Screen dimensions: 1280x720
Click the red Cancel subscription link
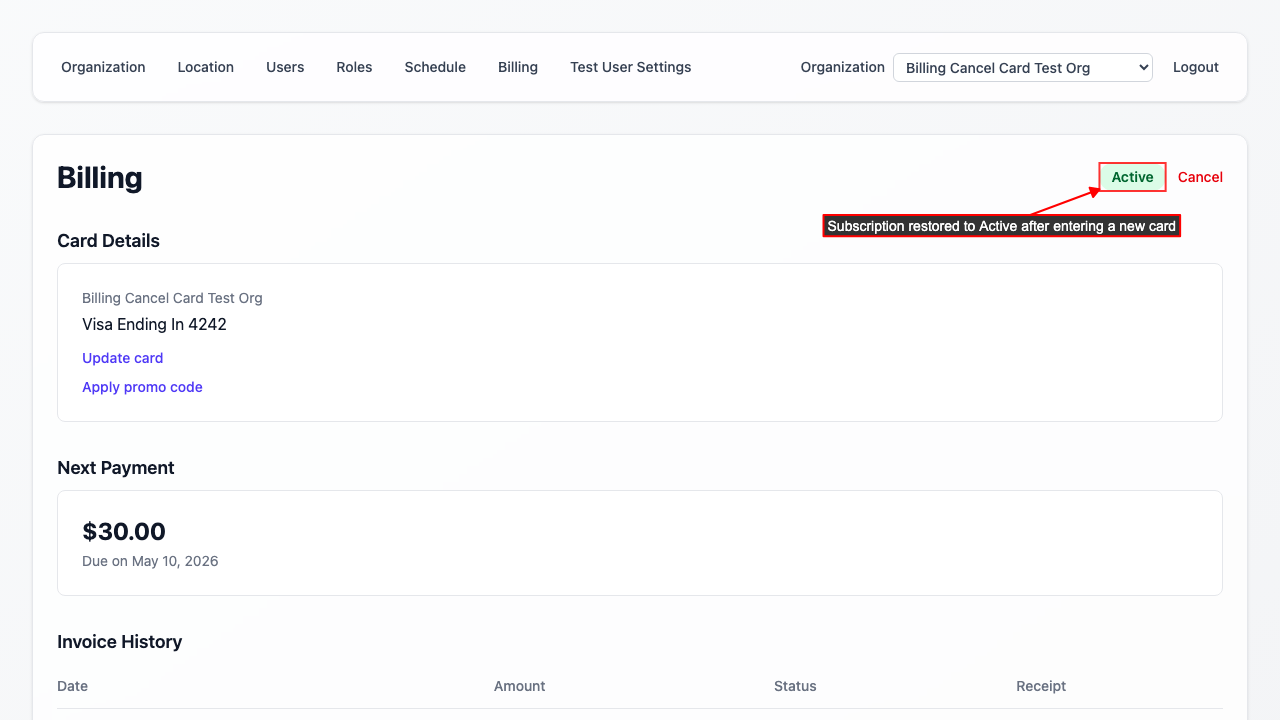pyautogui.click(x=1200, y=177)
